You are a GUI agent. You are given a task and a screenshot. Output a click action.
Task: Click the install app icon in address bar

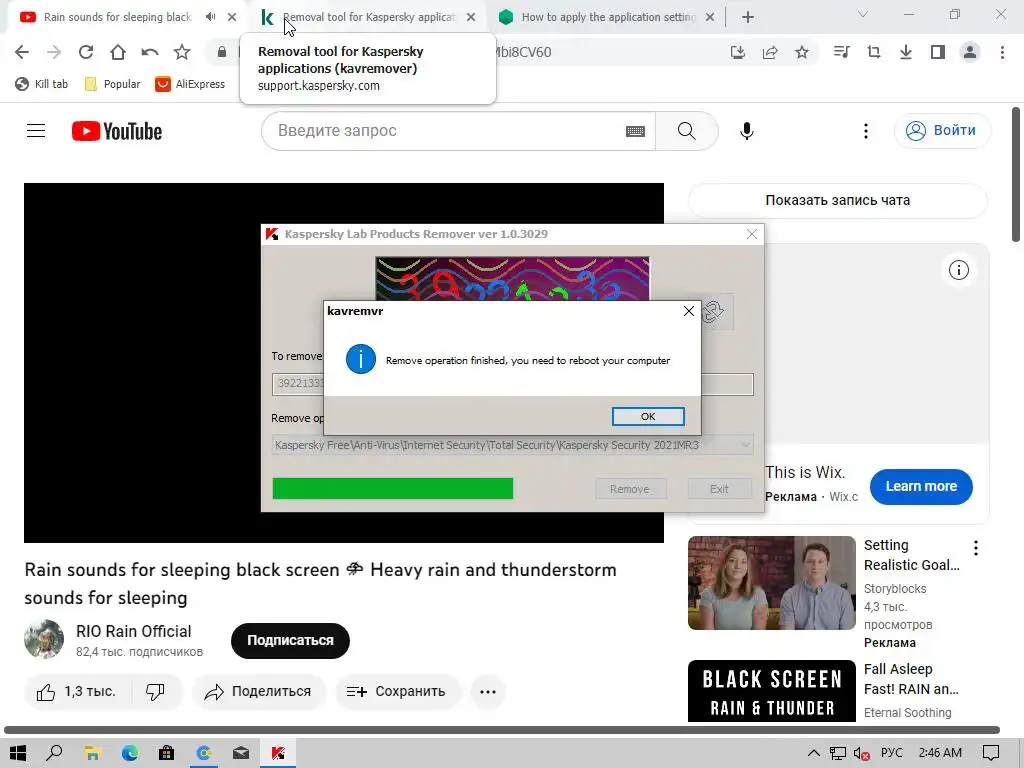click(x=738, y=52)
